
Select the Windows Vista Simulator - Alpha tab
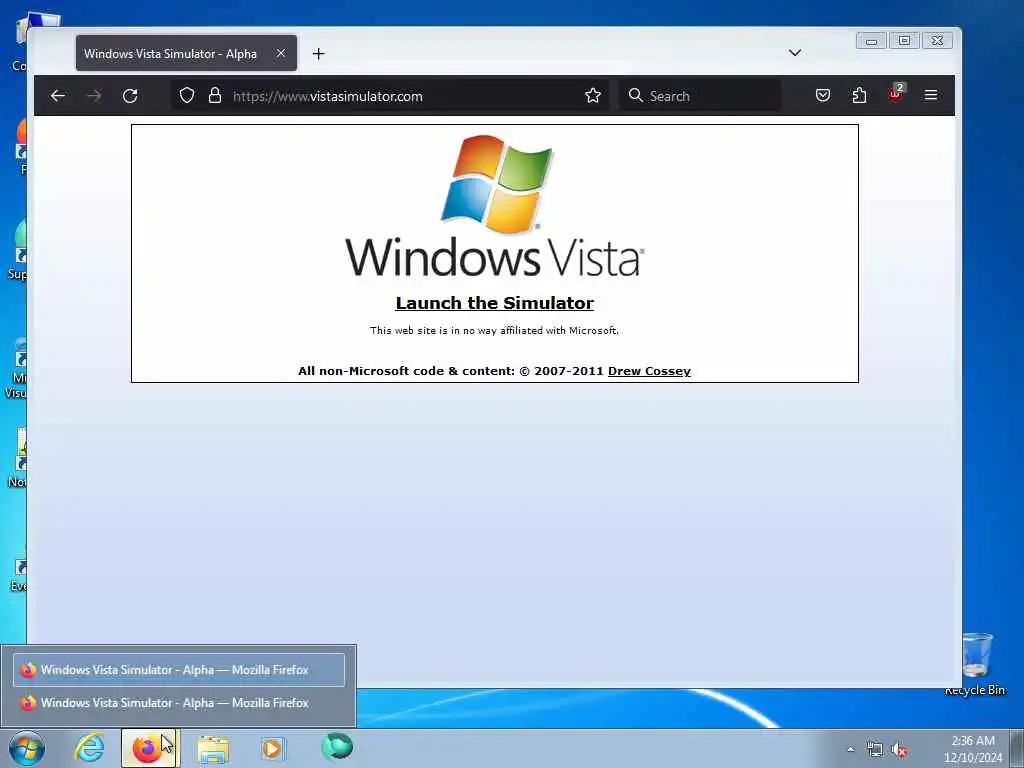186,54
